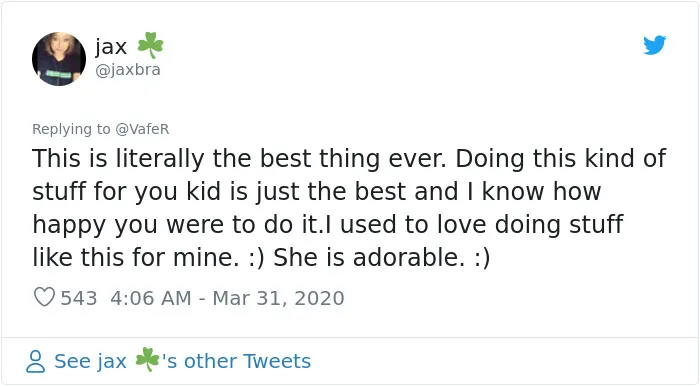700x386 pixels.
Task: Open the 4:06 AM timestamp
Action: 151,298
